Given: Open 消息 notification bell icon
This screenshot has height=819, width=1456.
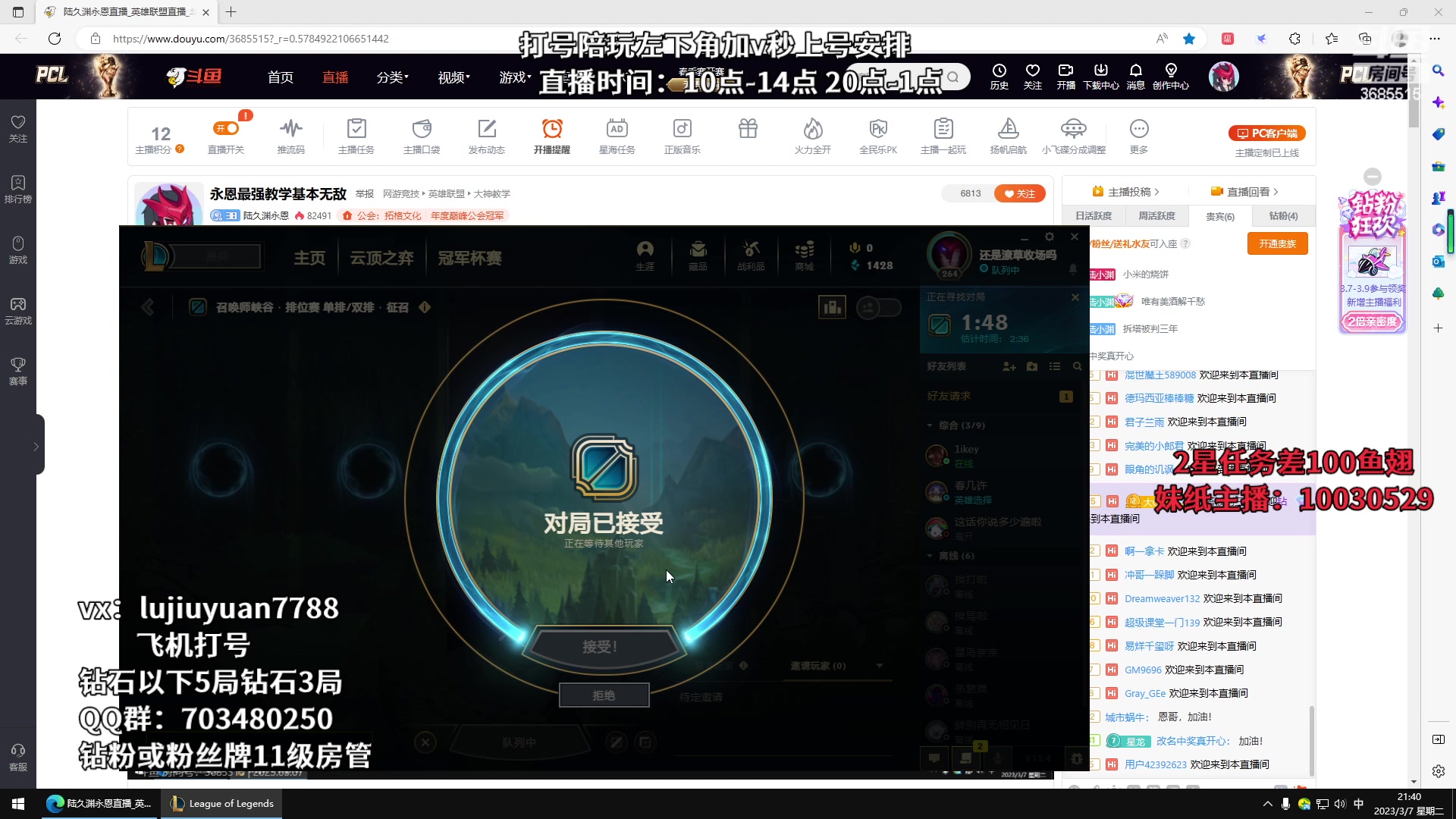Looking at the screenshot, I should tap(1135, 77).
